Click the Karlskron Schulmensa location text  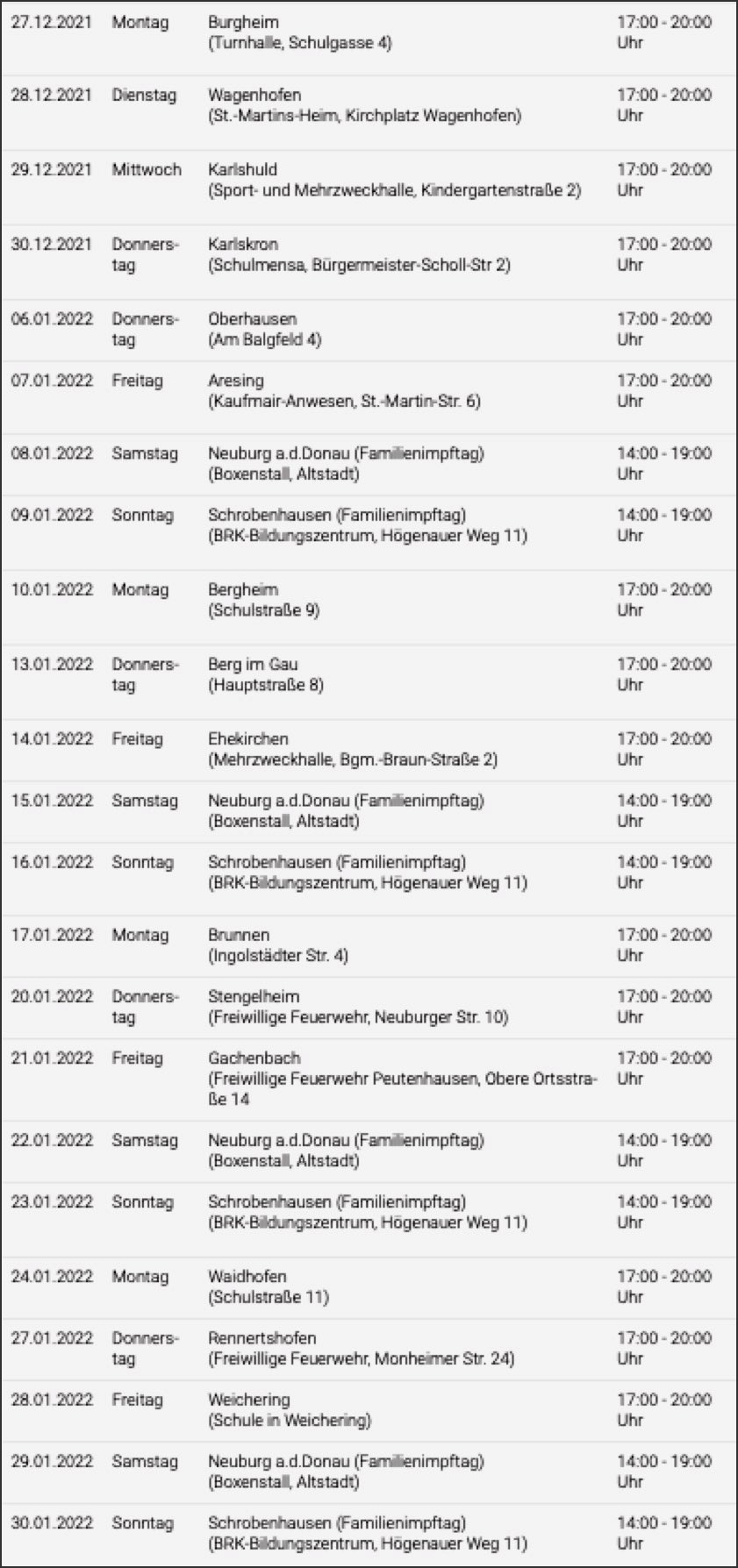tap(358, 254)
